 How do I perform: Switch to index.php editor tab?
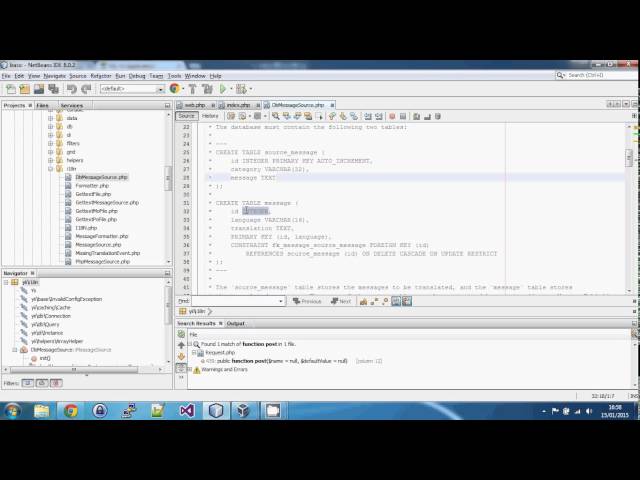[x=238, y=105]
